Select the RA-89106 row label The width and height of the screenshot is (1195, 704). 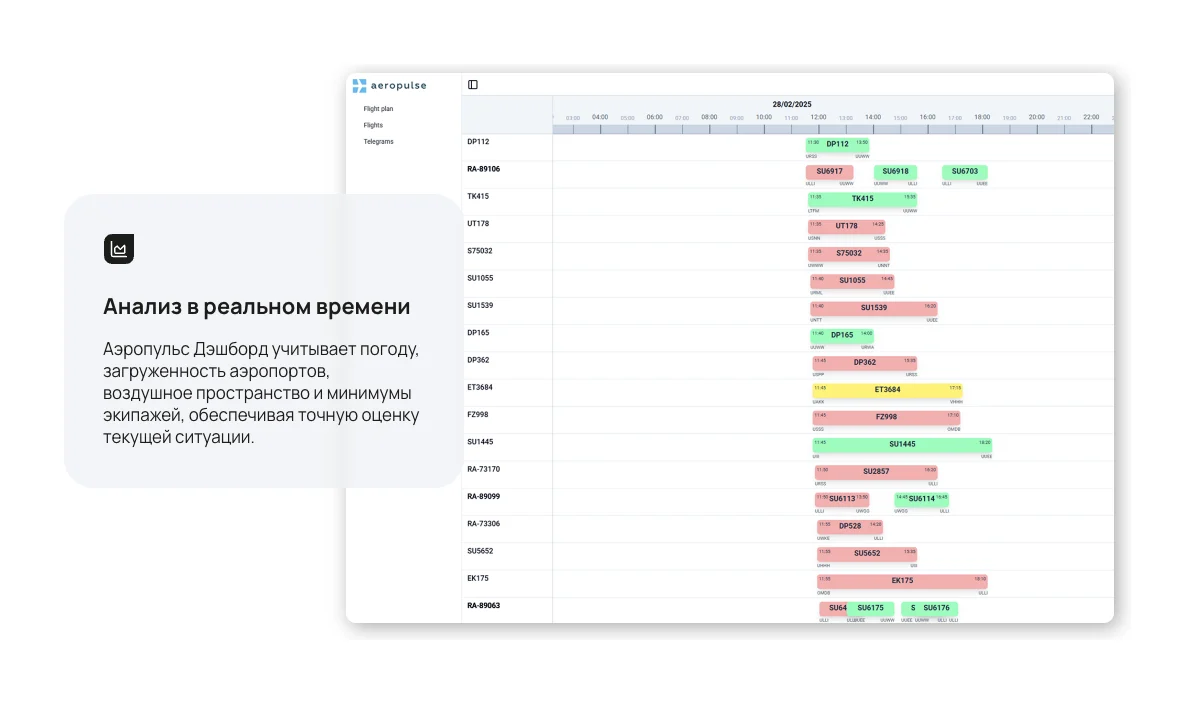483,169
